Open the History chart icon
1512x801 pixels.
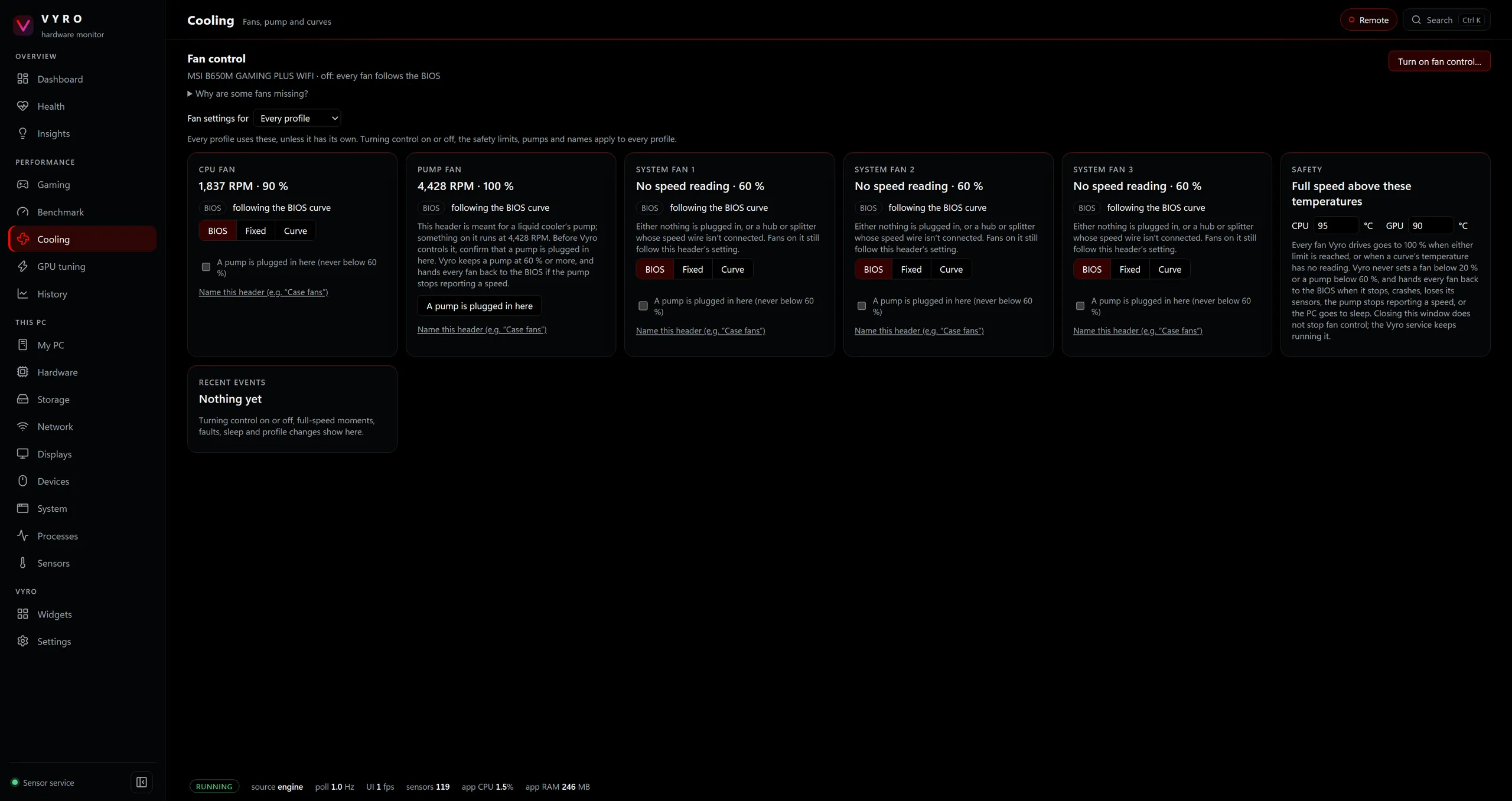(22, 293)
